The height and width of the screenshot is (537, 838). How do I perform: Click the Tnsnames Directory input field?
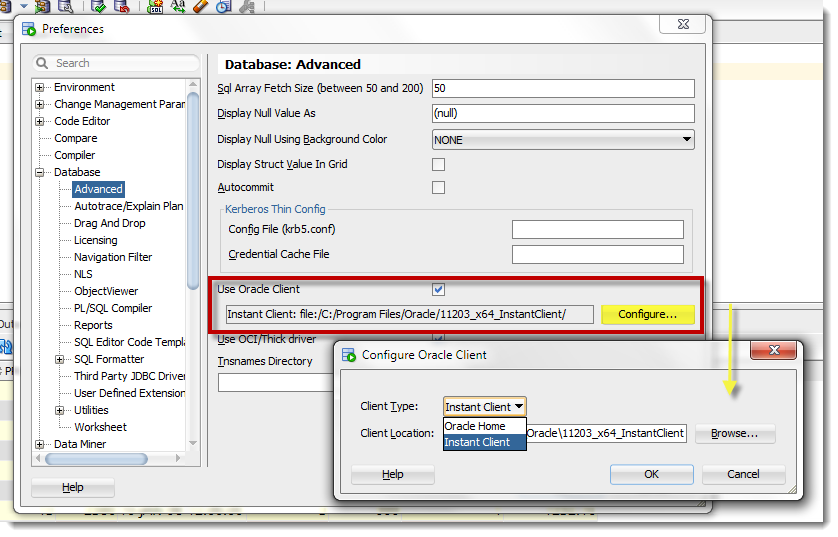pyautogui.click(x=277, y=383)
